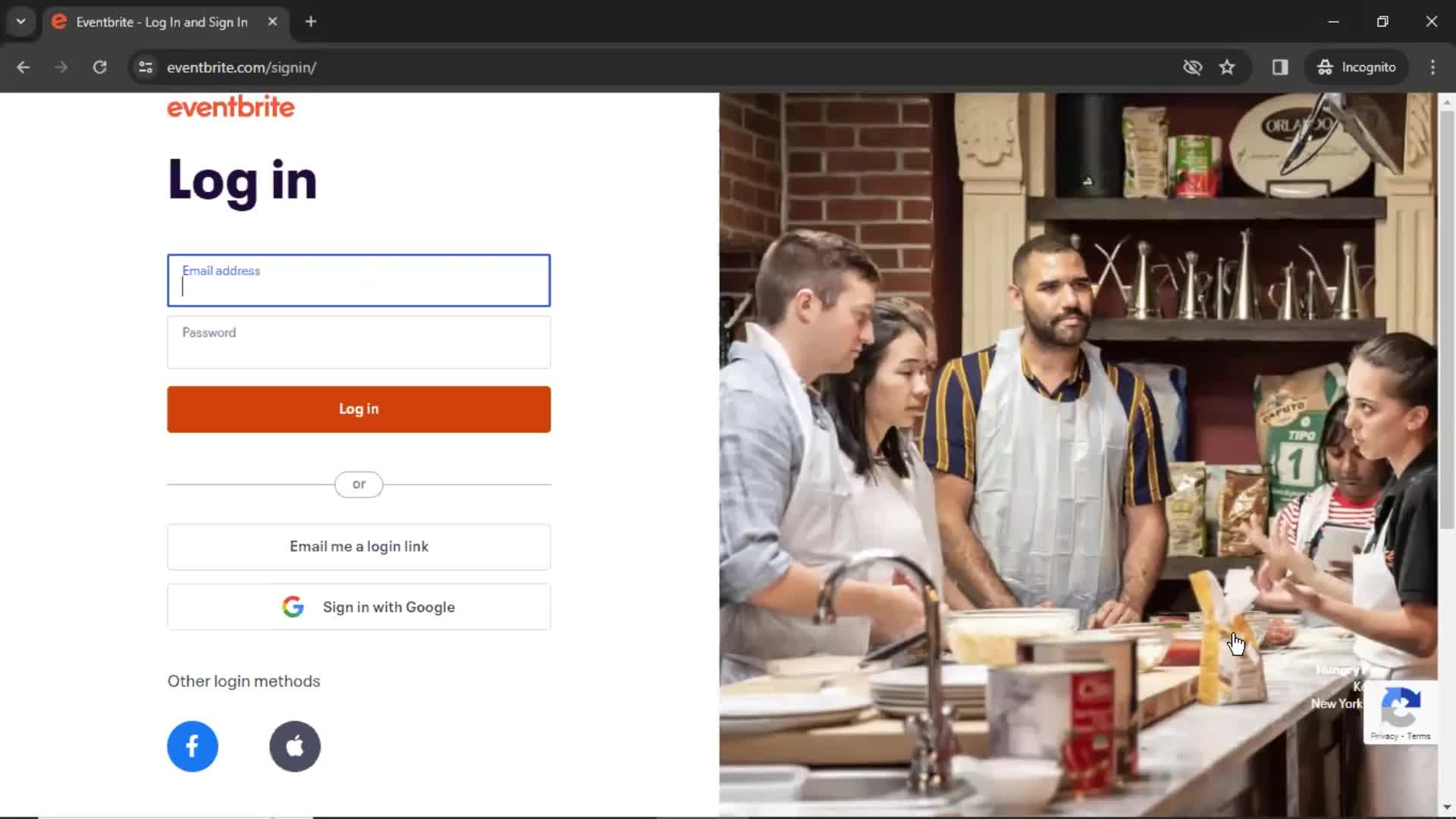Click the Google Sign-in icon
1456x819 pixels.
tap(292, 607)
